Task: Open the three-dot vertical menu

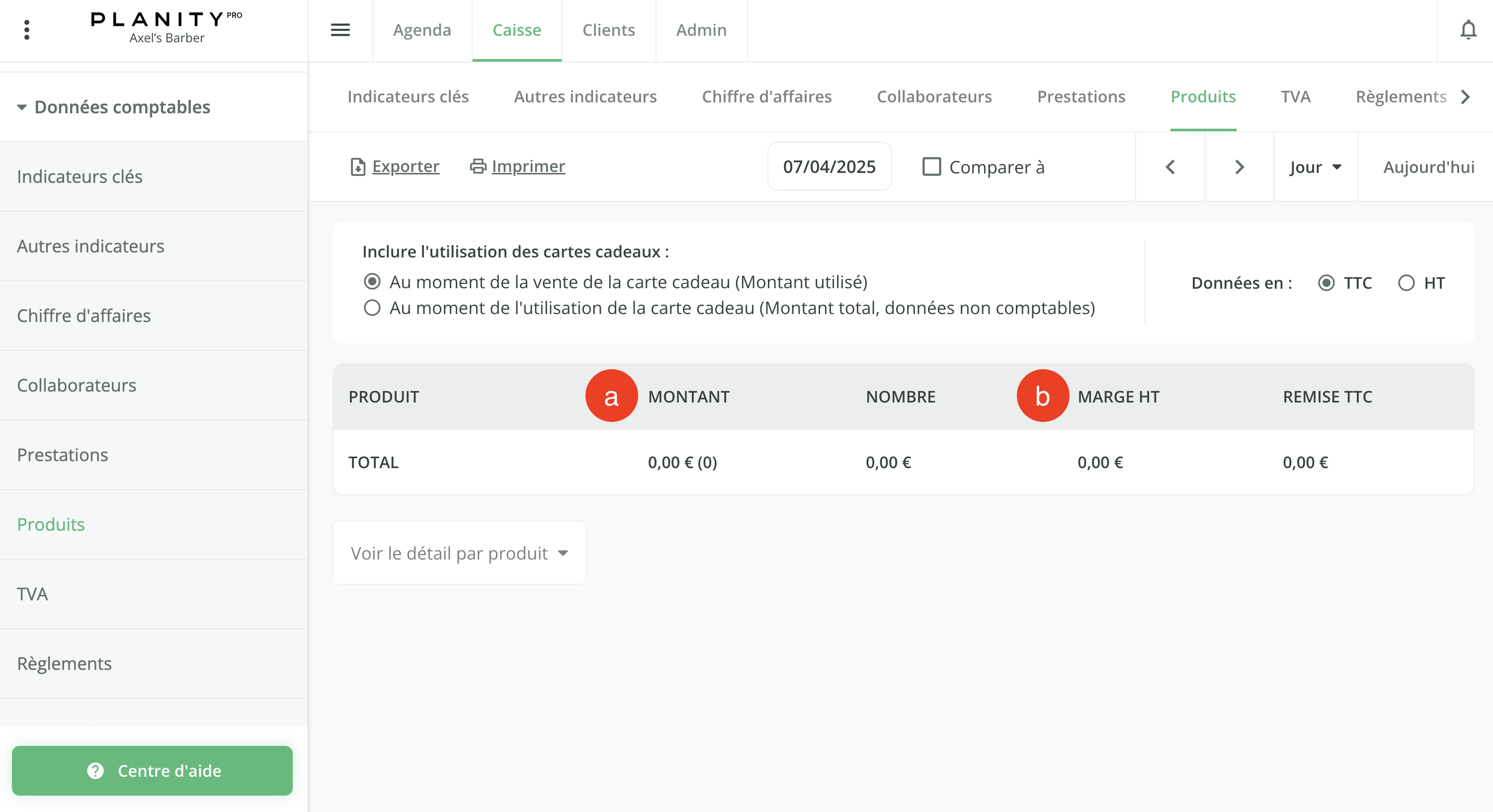Action: point(27,29)
